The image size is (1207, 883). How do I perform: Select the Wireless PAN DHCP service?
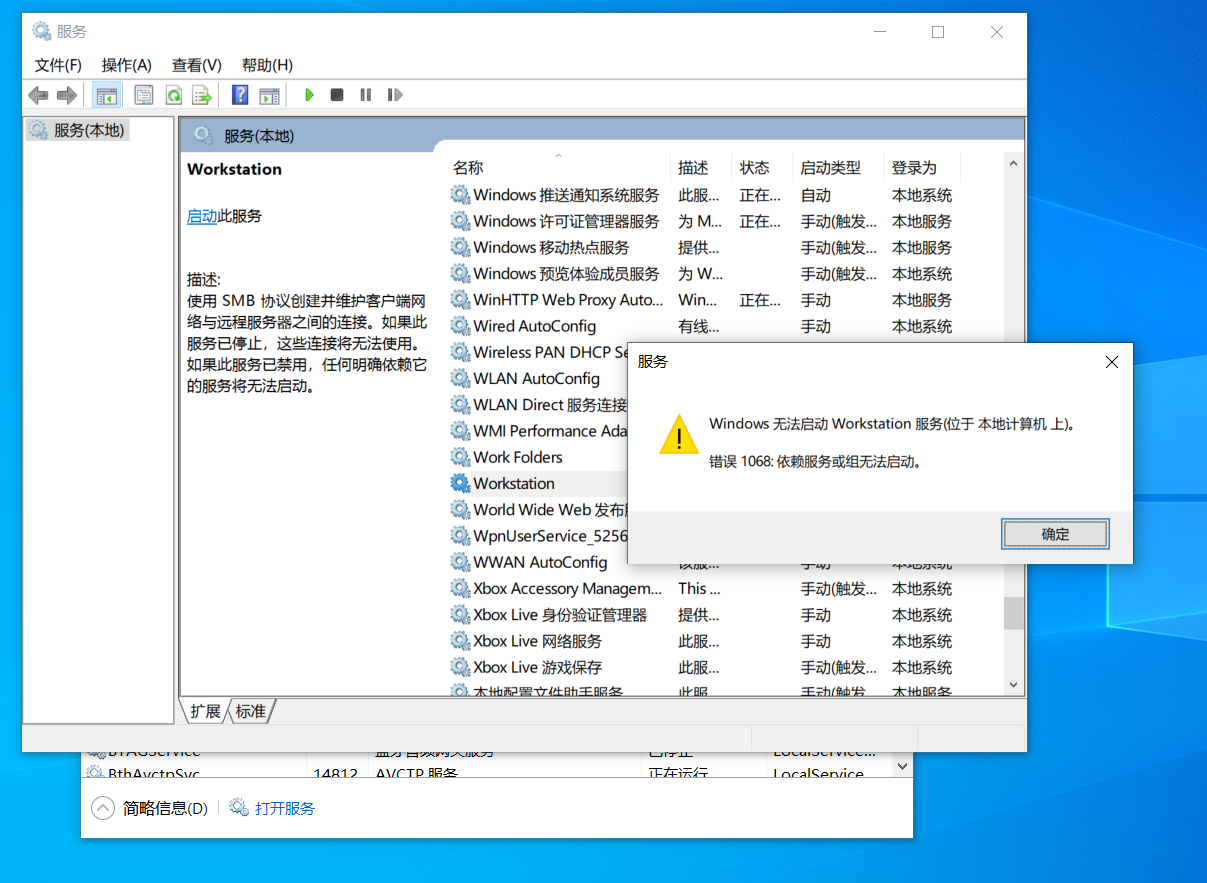538,352
